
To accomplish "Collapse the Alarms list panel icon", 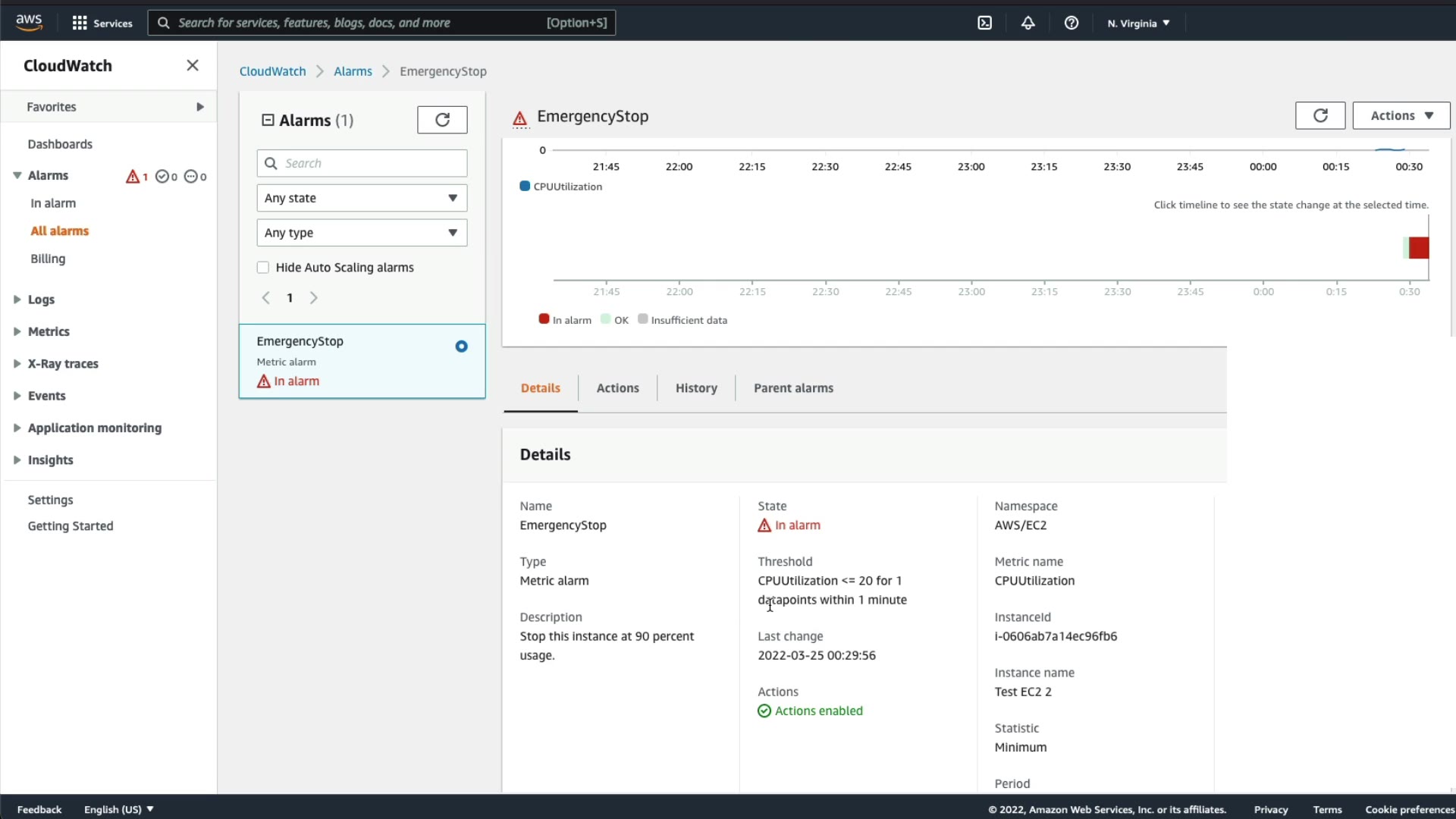I will point(268,120).
